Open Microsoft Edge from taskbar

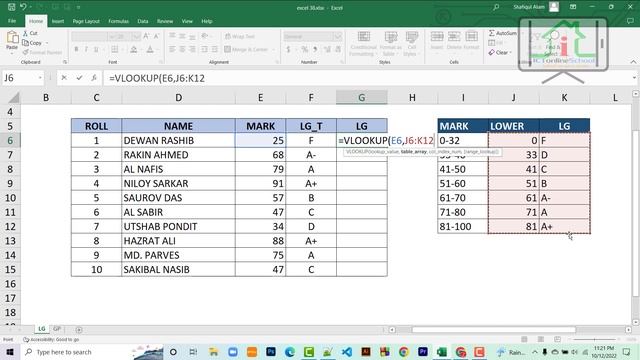coord(290,352)
